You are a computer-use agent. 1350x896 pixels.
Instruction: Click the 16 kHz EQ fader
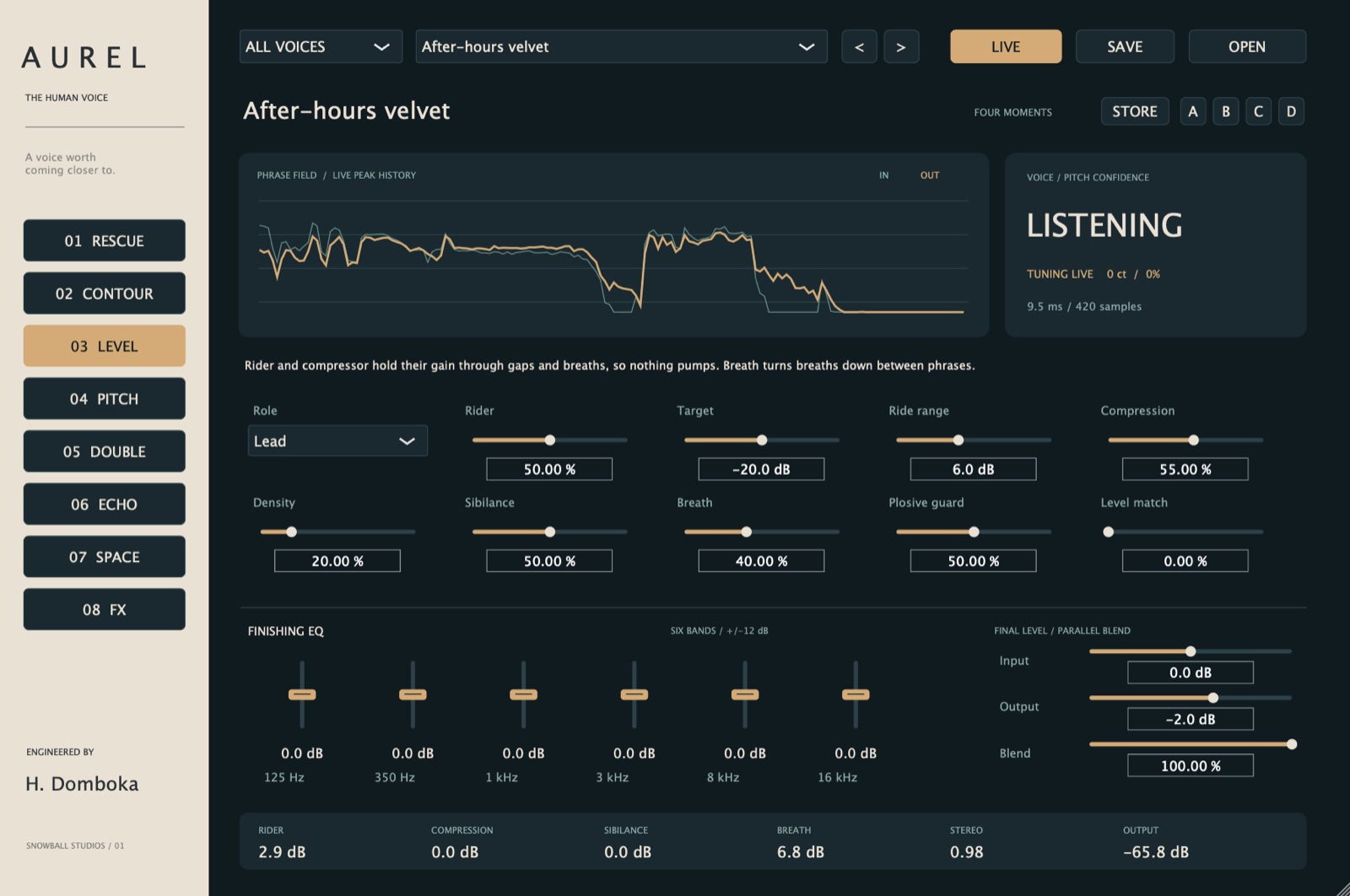coord(856,694)
